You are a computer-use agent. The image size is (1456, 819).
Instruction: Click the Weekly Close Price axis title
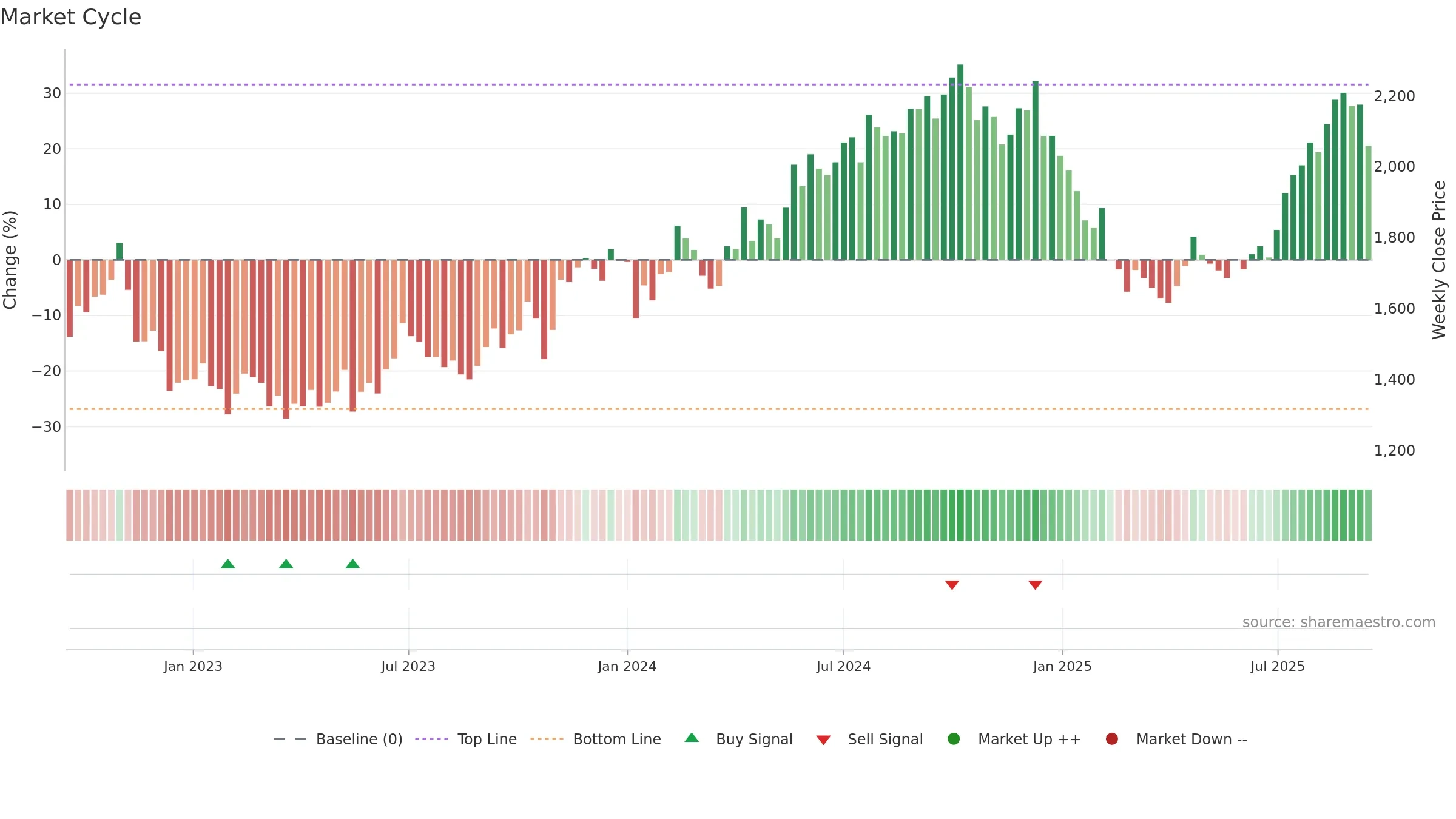click(x=1439, y=260)
